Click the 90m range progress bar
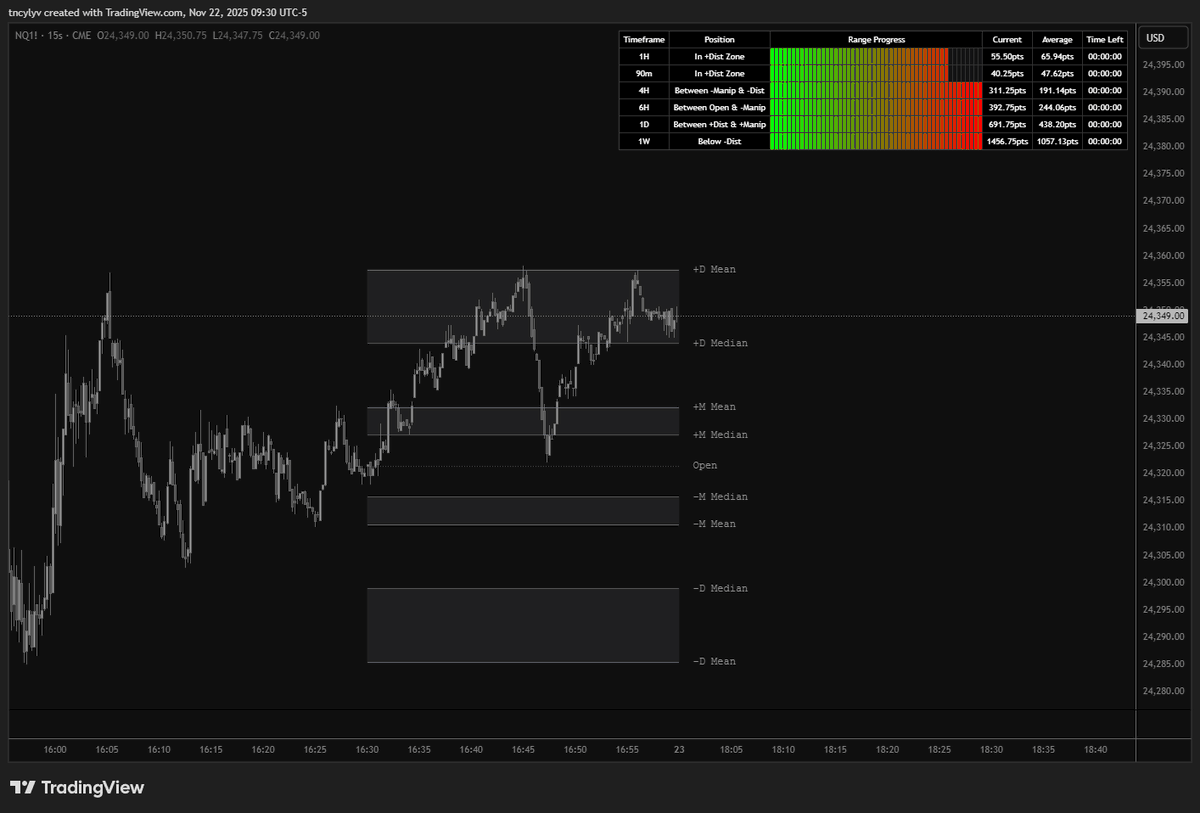The width and height of the screenshot is (1200, 813). point(876,74)
